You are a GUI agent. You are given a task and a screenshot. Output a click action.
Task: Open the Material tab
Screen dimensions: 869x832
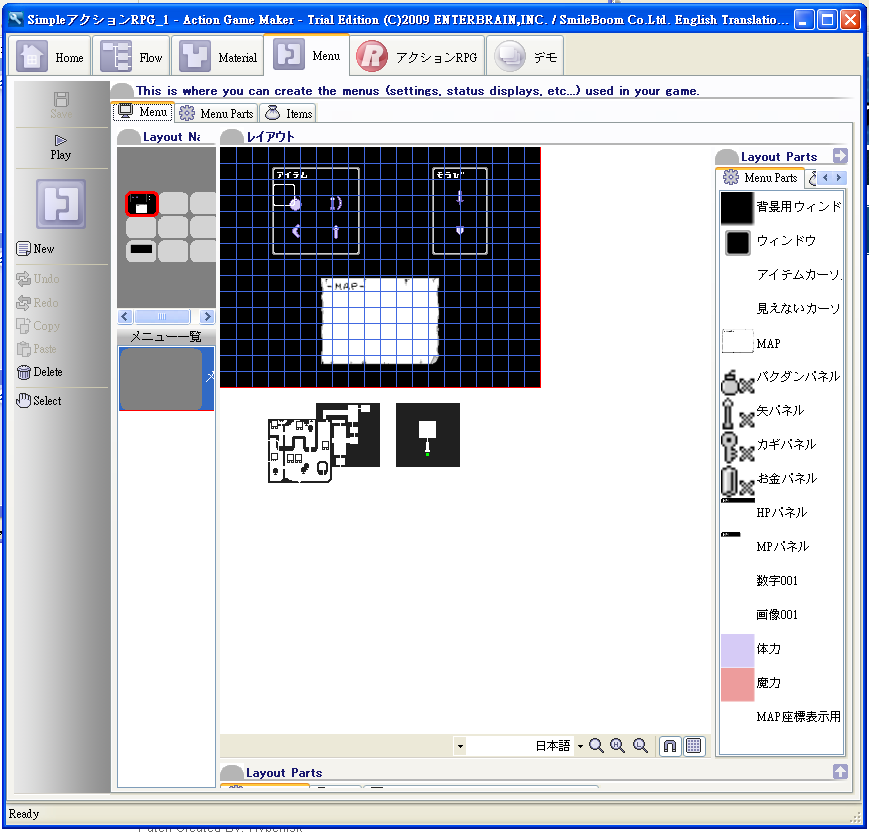pyautogui.click(x=217, y=55)
